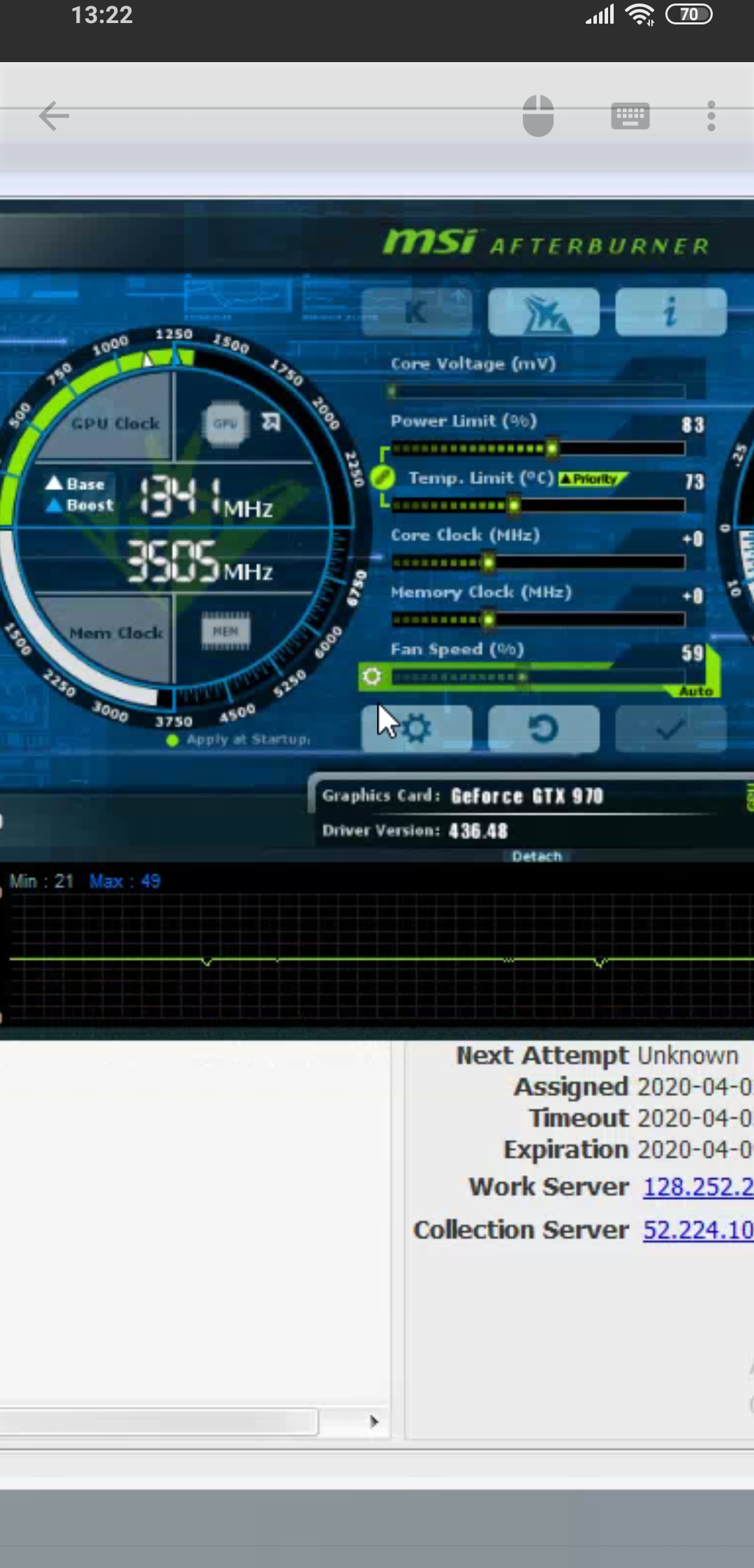Click the Fan Speed slider handle

[523, 676]
